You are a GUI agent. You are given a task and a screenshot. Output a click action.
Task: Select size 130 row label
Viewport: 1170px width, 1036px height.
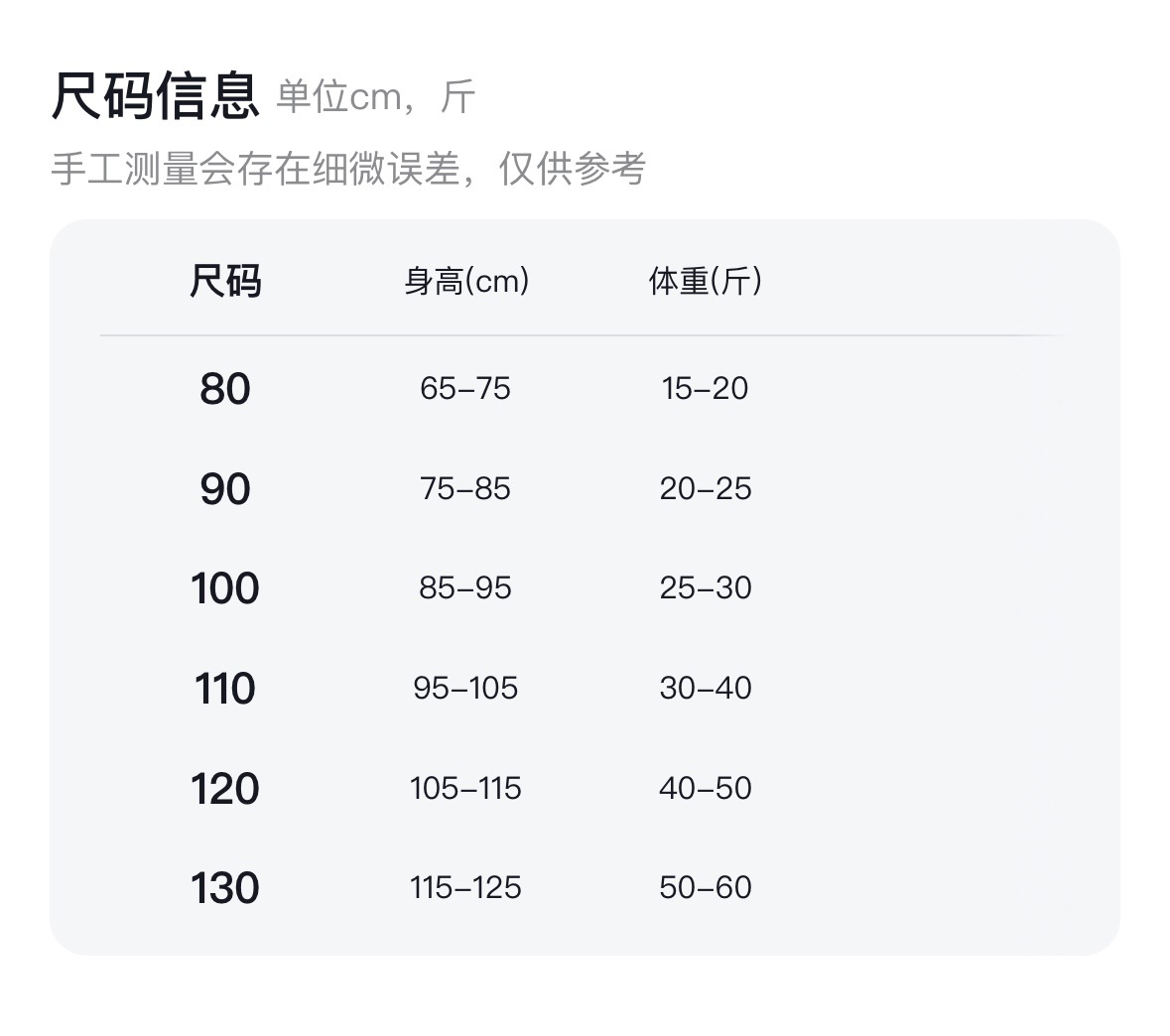point(225,888)
